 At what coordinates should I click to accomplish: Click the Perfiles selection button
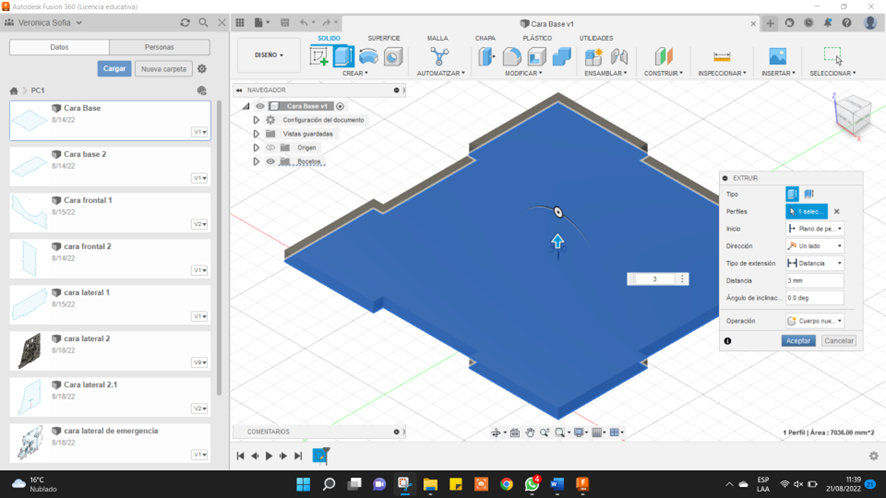click(x=806, y=211)
